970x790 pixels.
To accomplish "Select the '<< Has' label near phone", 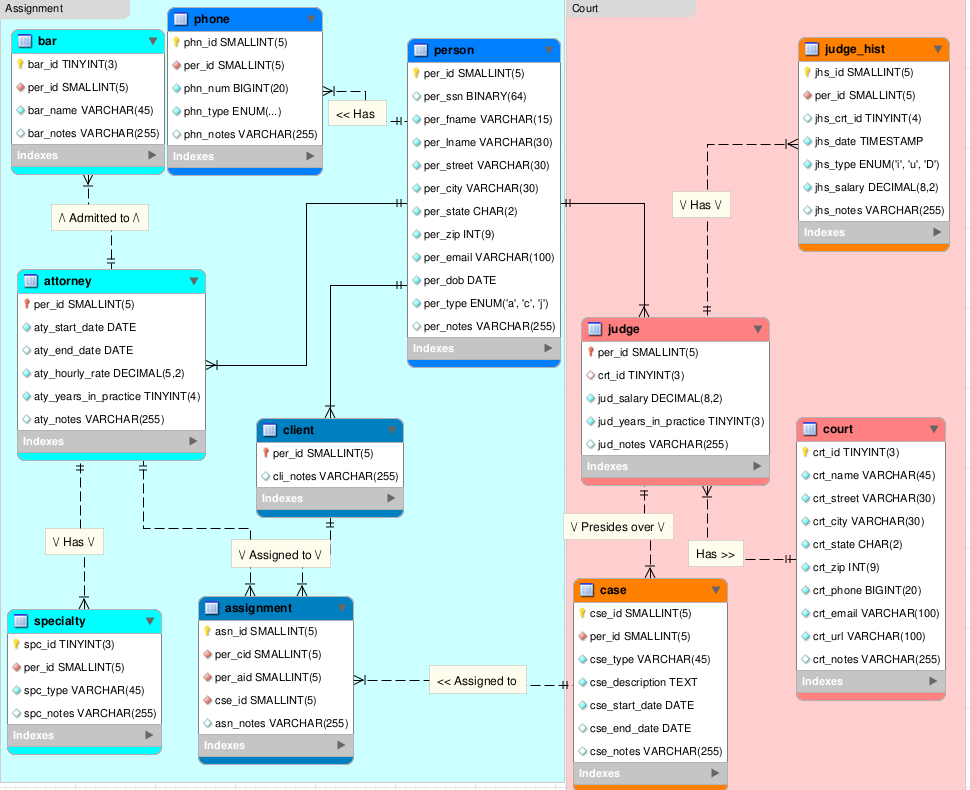I will pyautogui.click(x=356, y=114).
